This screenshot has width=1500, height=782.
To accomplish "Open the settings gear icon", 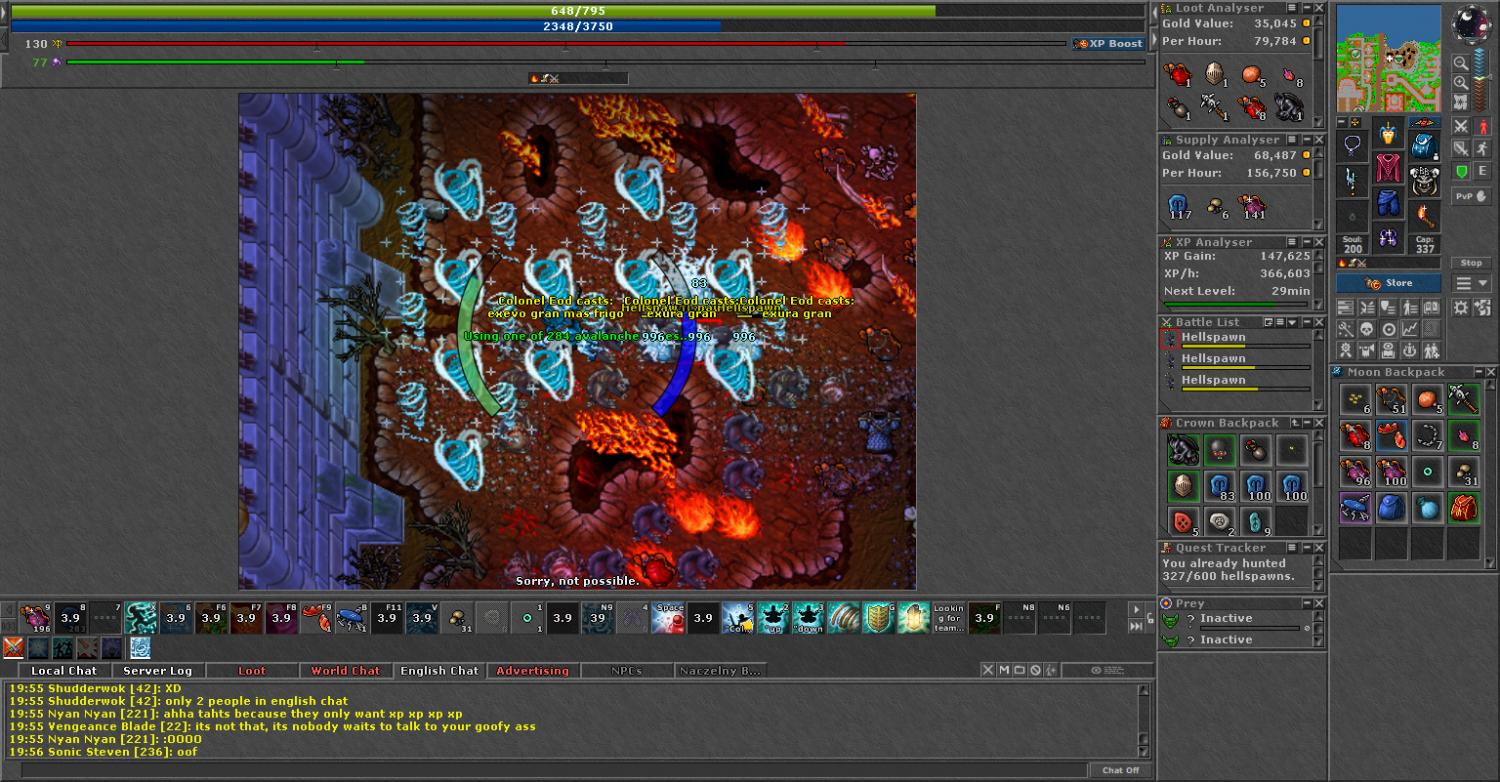I will (1462, 307).
